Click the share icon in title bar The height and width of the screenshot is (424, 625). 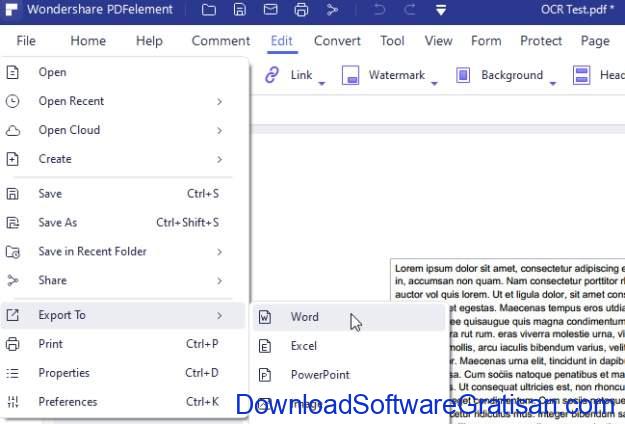point(332,10)
